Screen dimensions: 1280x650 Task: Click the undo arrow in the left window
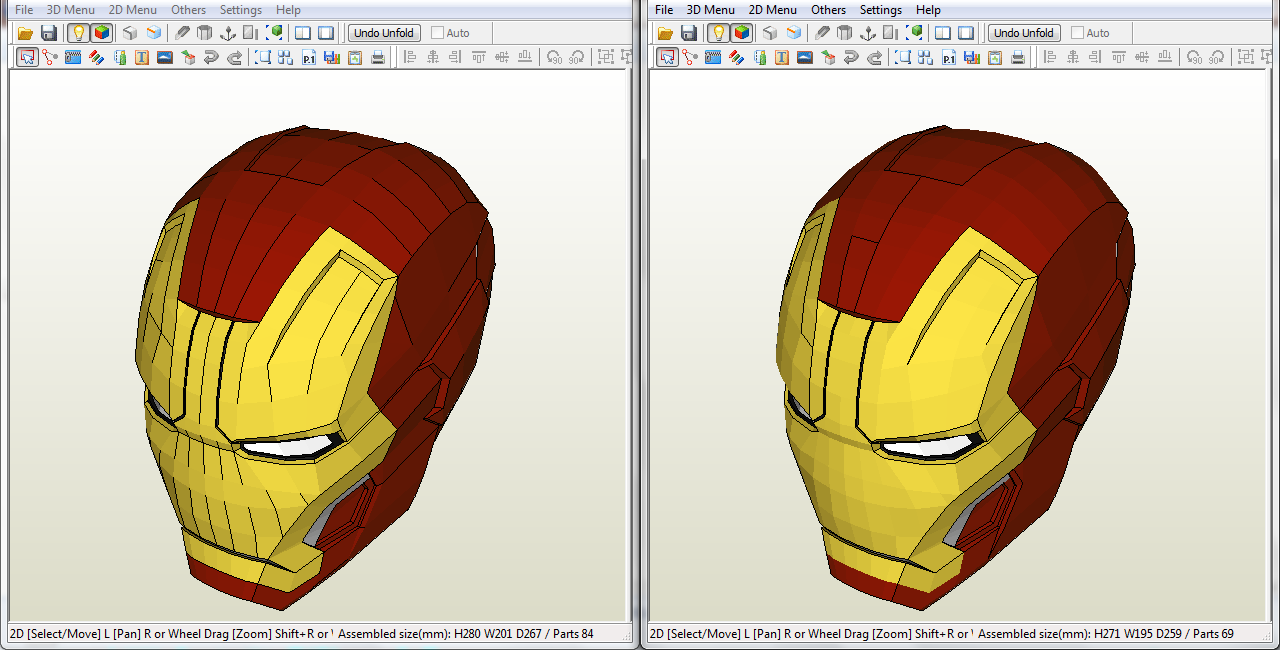click(x=211, y=57)
